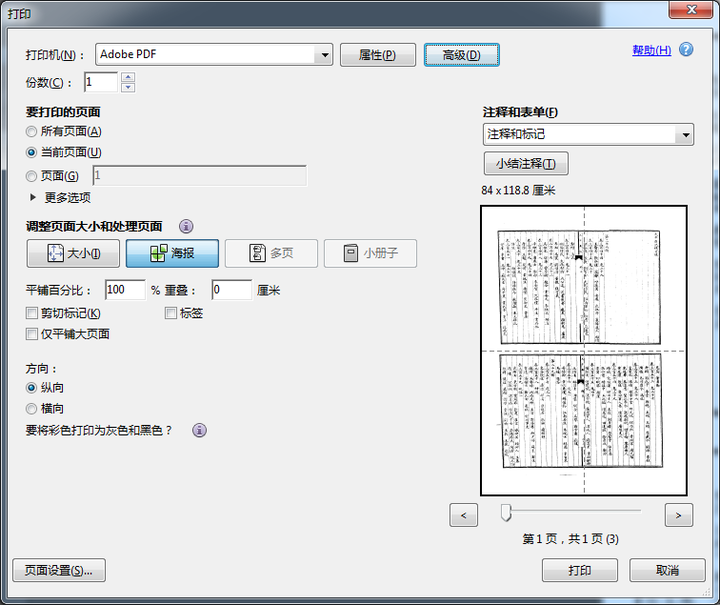The height and width of the screenshot is (605, 720).
Task: Open printer 属性 properties button
Action: [378, 55]
